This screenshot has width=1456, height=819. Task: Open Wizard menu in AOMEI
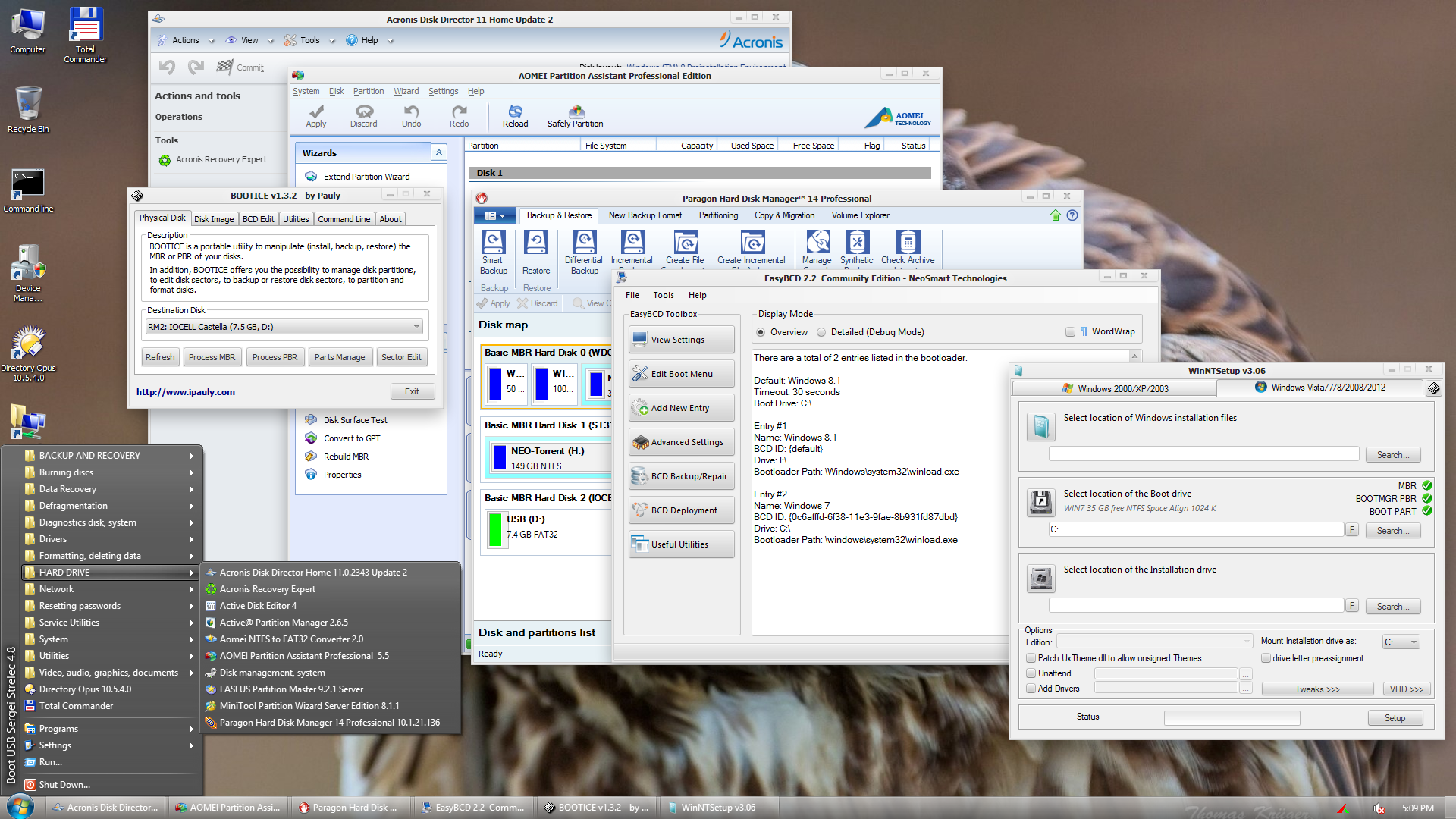click(x=406, y=91)
